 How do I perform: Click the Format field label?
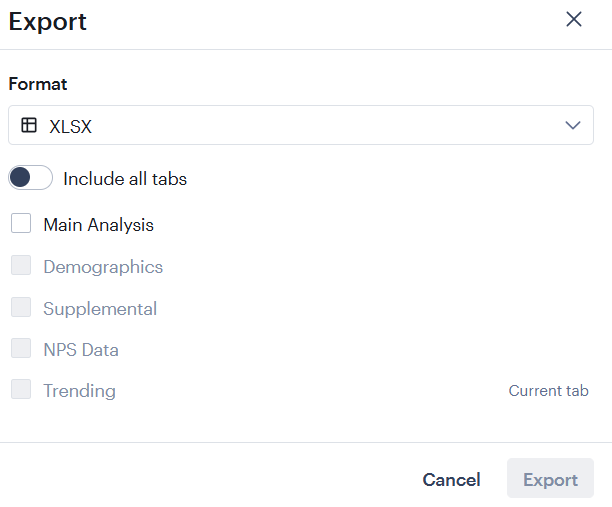pyautogui.click(x=38, y=84)
